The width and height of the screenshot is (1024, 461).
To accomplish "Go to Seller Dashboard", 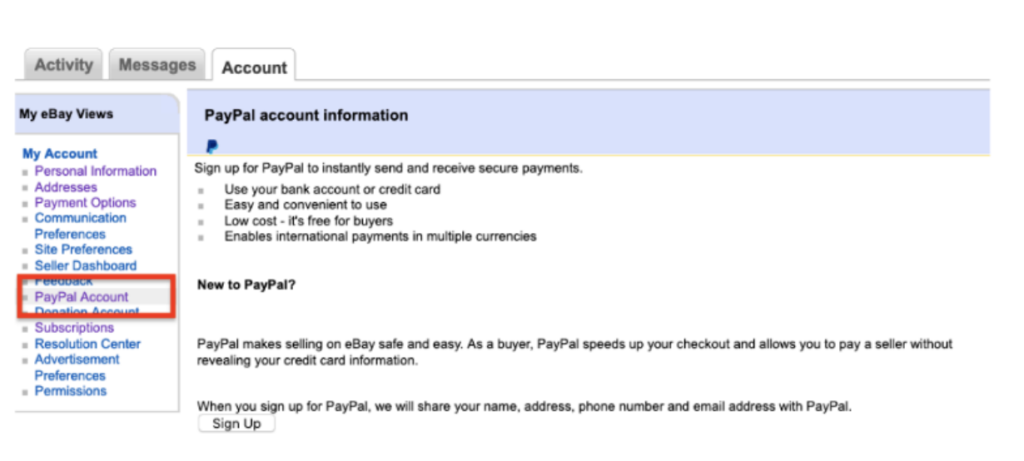I will (x=85, y=265).
